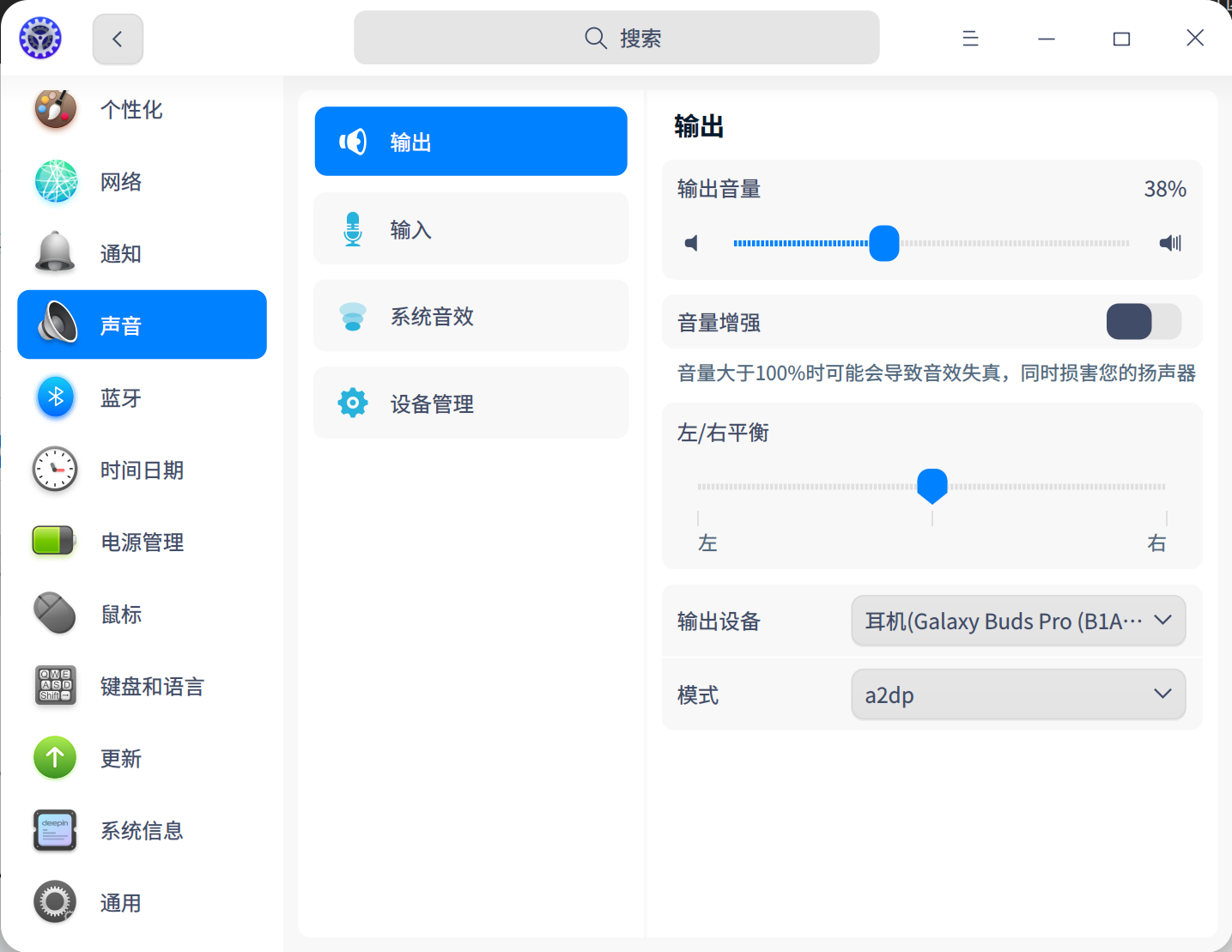Click the loud speaker icon beside volume slider

coord(1170,243)
